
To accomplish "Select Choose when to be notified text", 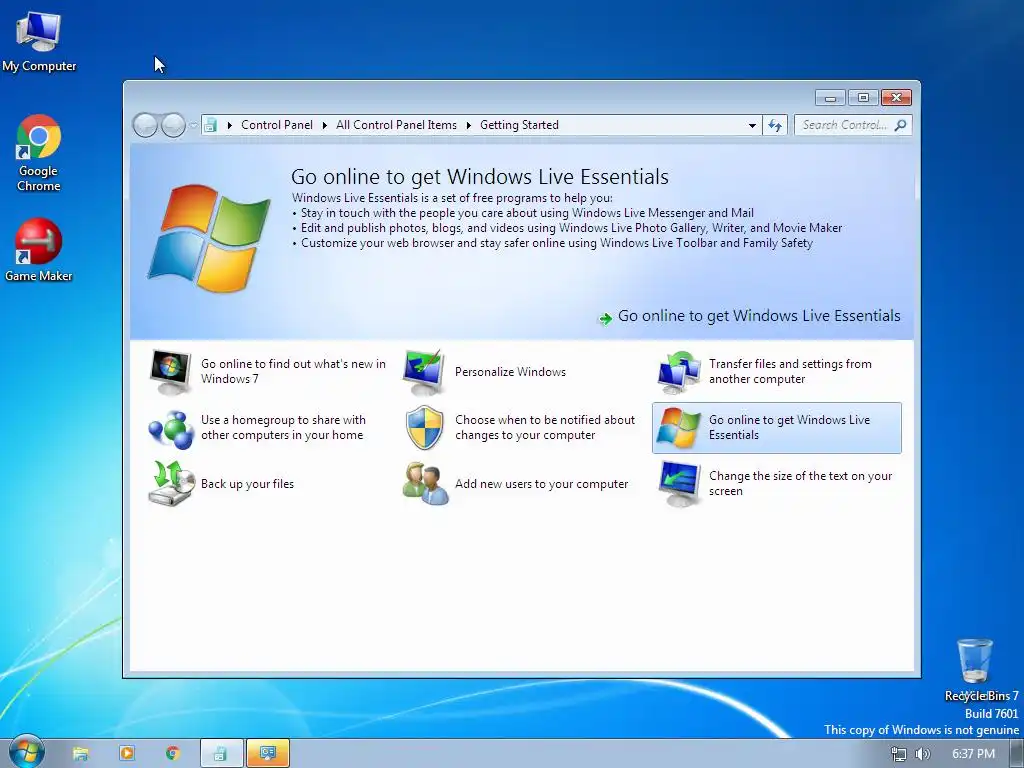I will tap(545, 428).
